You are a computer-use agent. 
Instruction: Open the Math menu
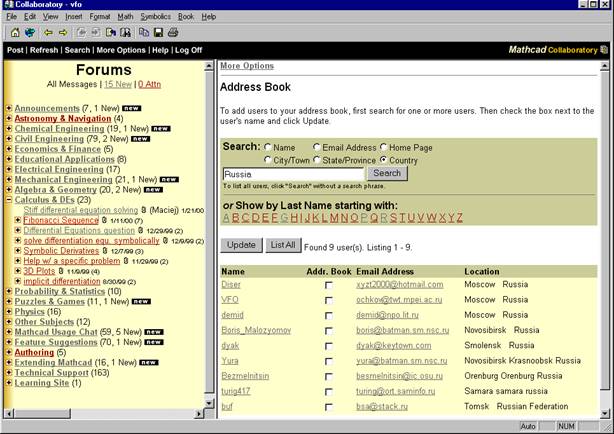point(125,17)
